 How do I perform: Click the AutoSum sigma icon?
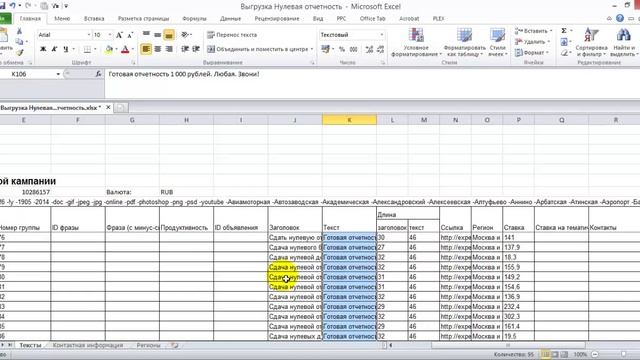[x=564, y=31]
